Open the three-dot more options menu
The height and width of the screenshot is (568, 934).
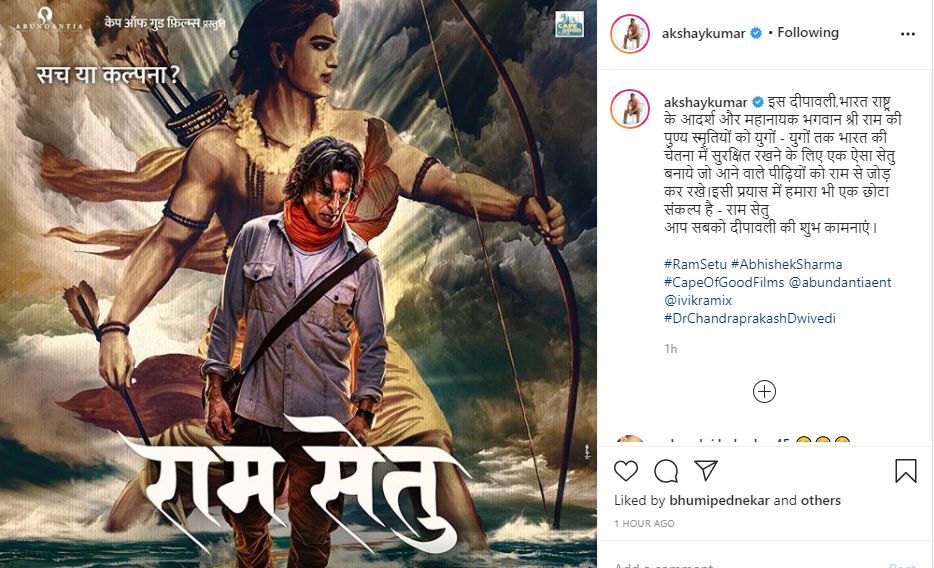tap(908, 34)
